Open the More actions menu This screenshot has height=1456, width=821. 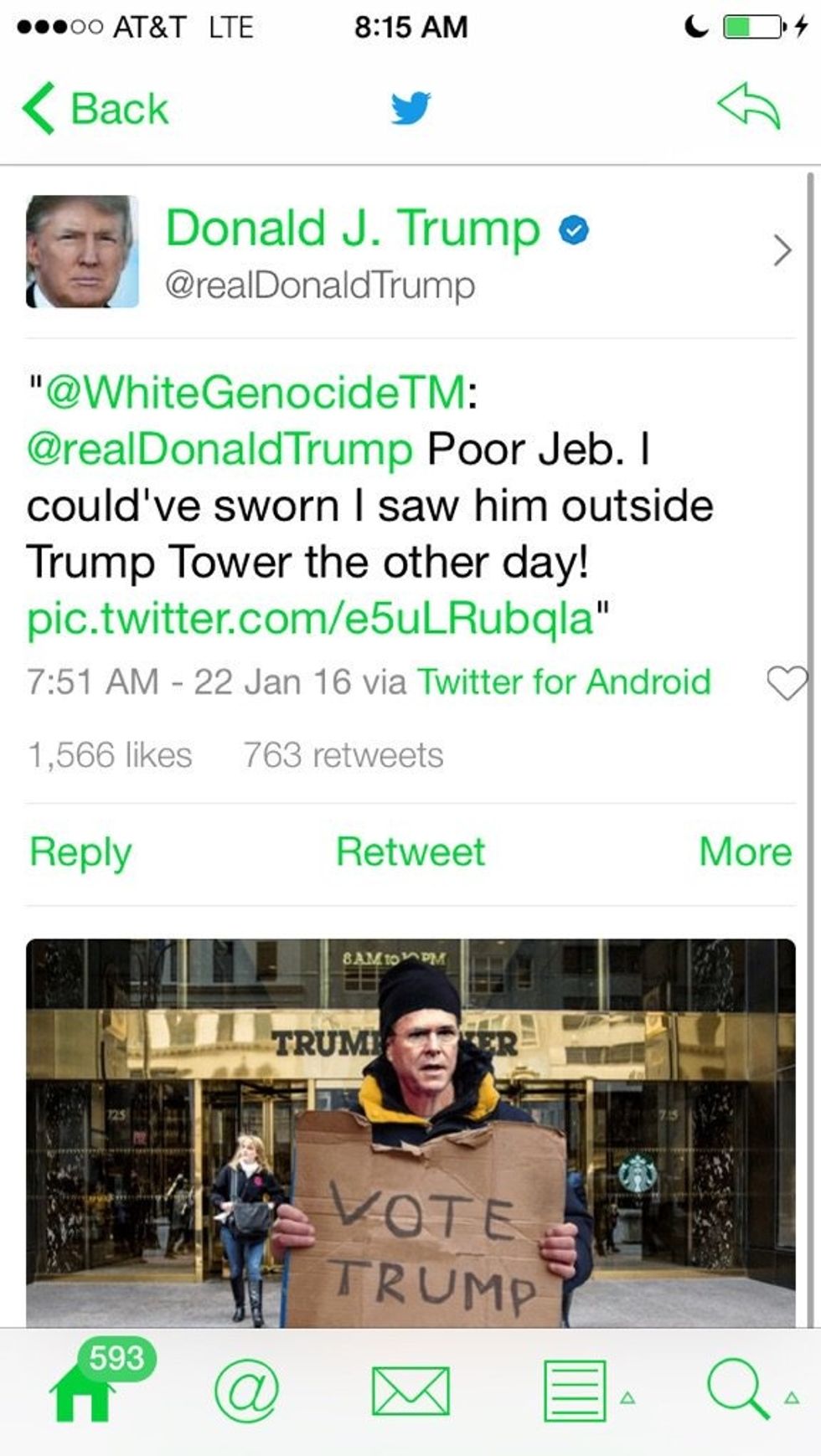point(745,852)
